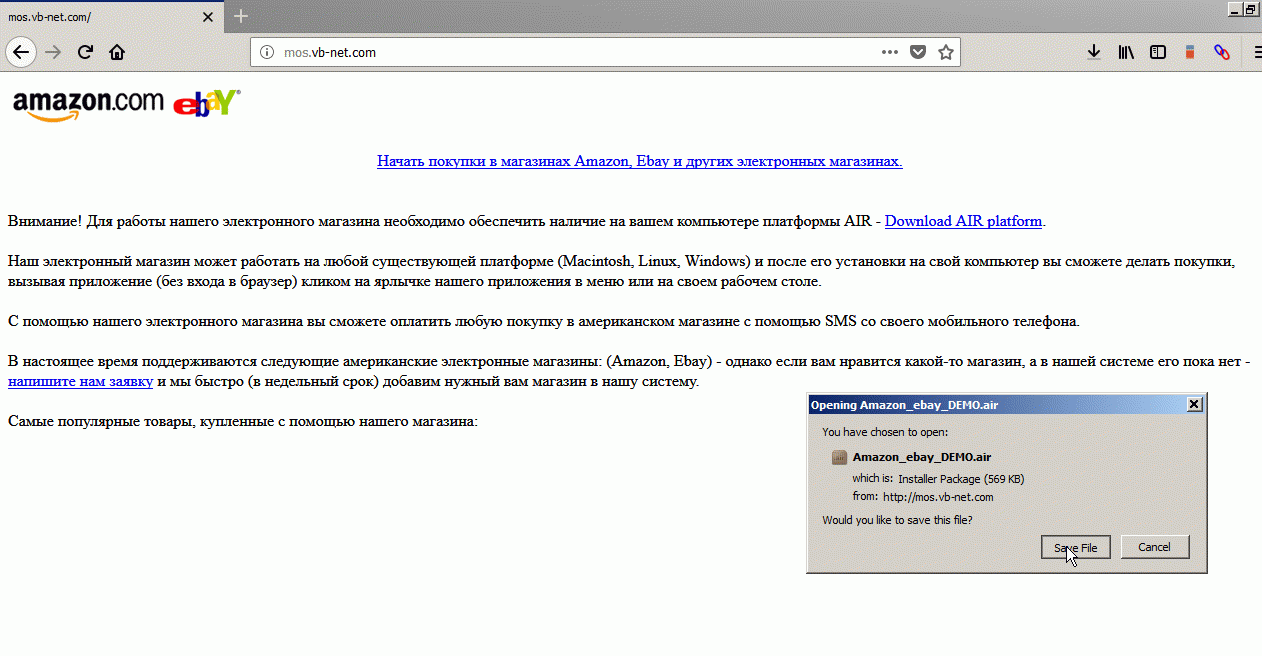Image resolution: width=1262 pixels, height=656 pixels.
Task: Click the orange extension icon in toolbar
Action: 1190,52
